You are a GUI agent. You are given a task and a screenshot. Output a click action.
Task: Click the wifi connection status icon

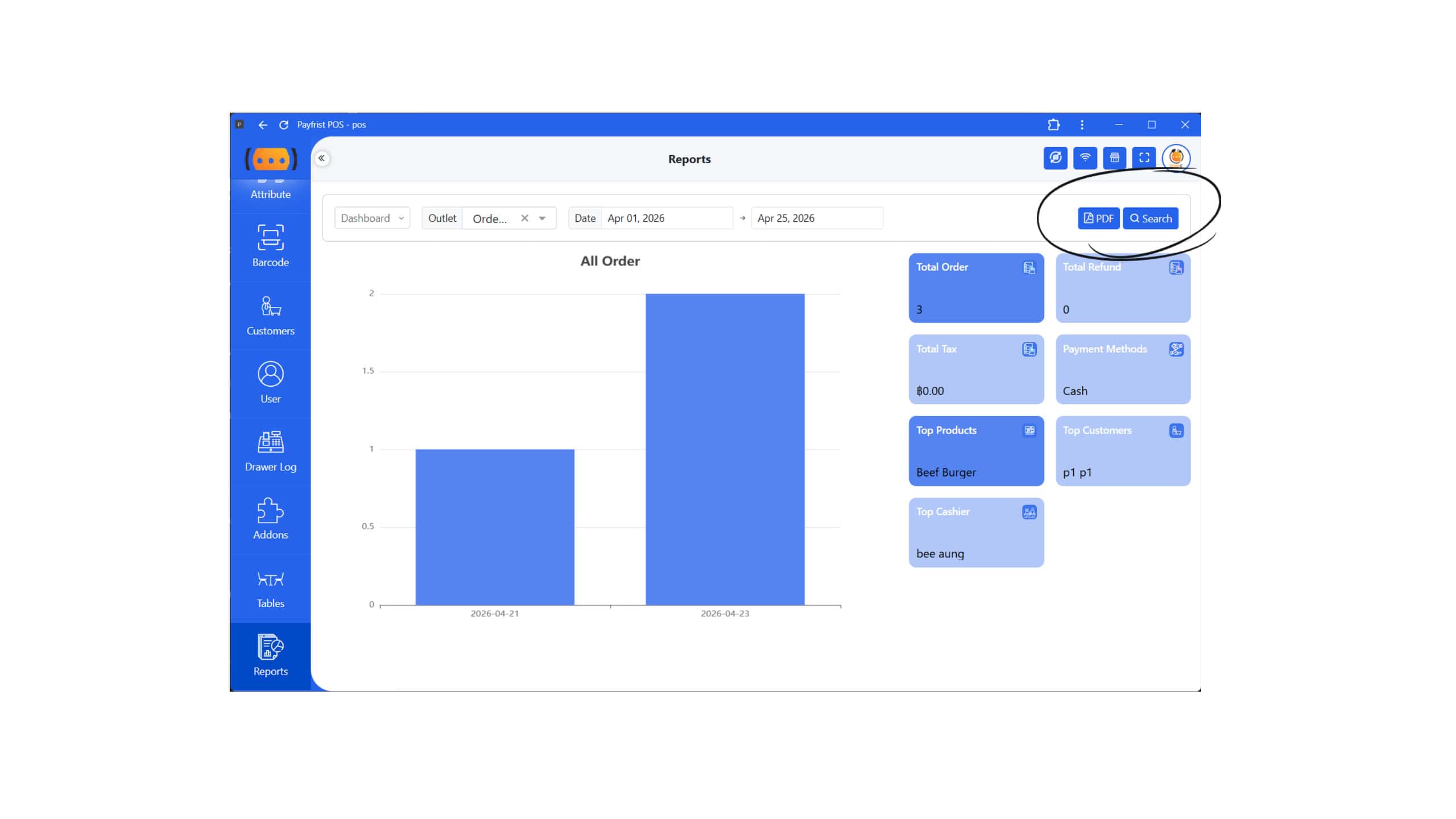pos(1085,158)
